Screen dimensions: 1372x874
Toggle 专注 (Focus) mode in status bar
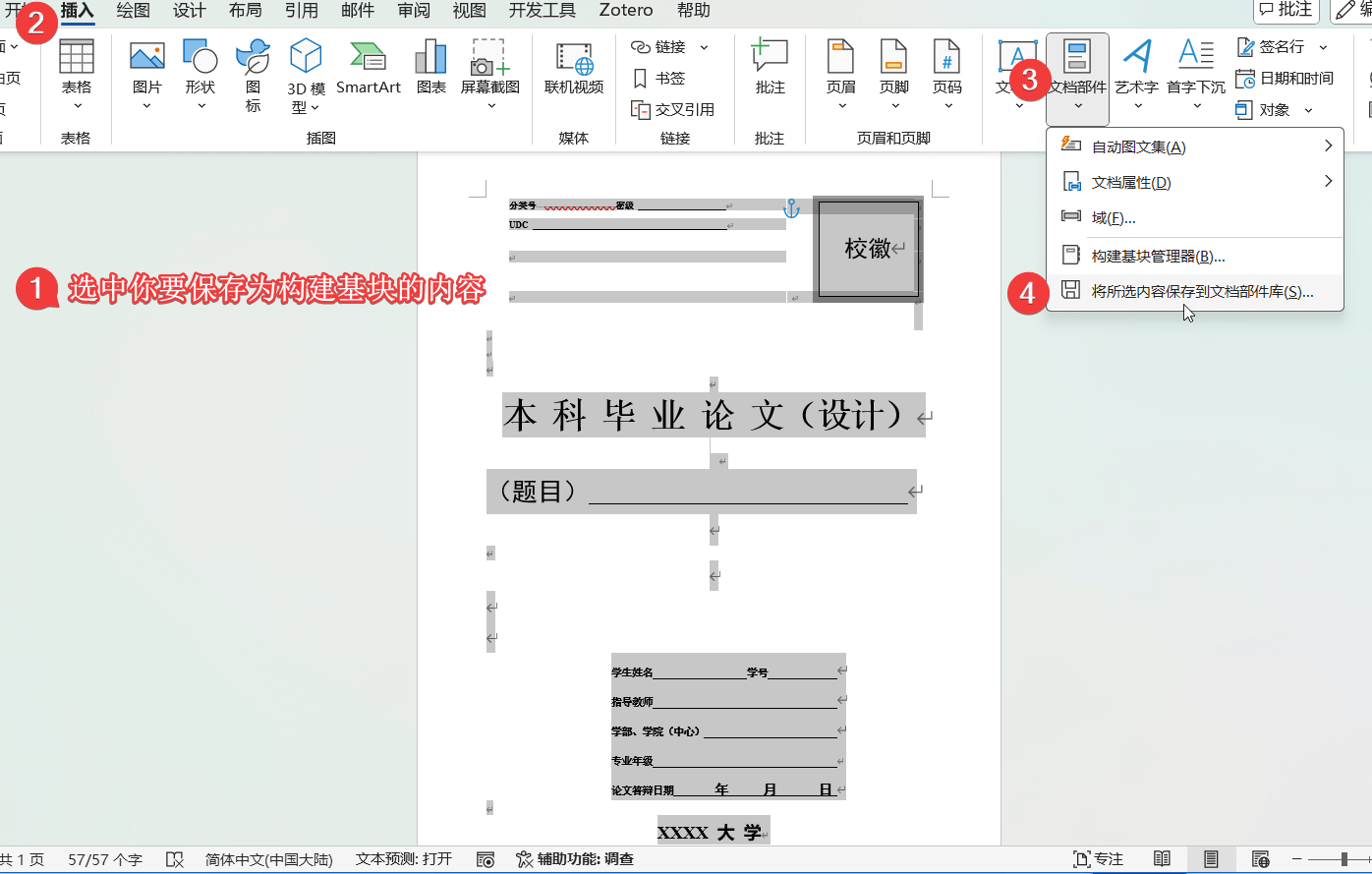click(1098, 859)
